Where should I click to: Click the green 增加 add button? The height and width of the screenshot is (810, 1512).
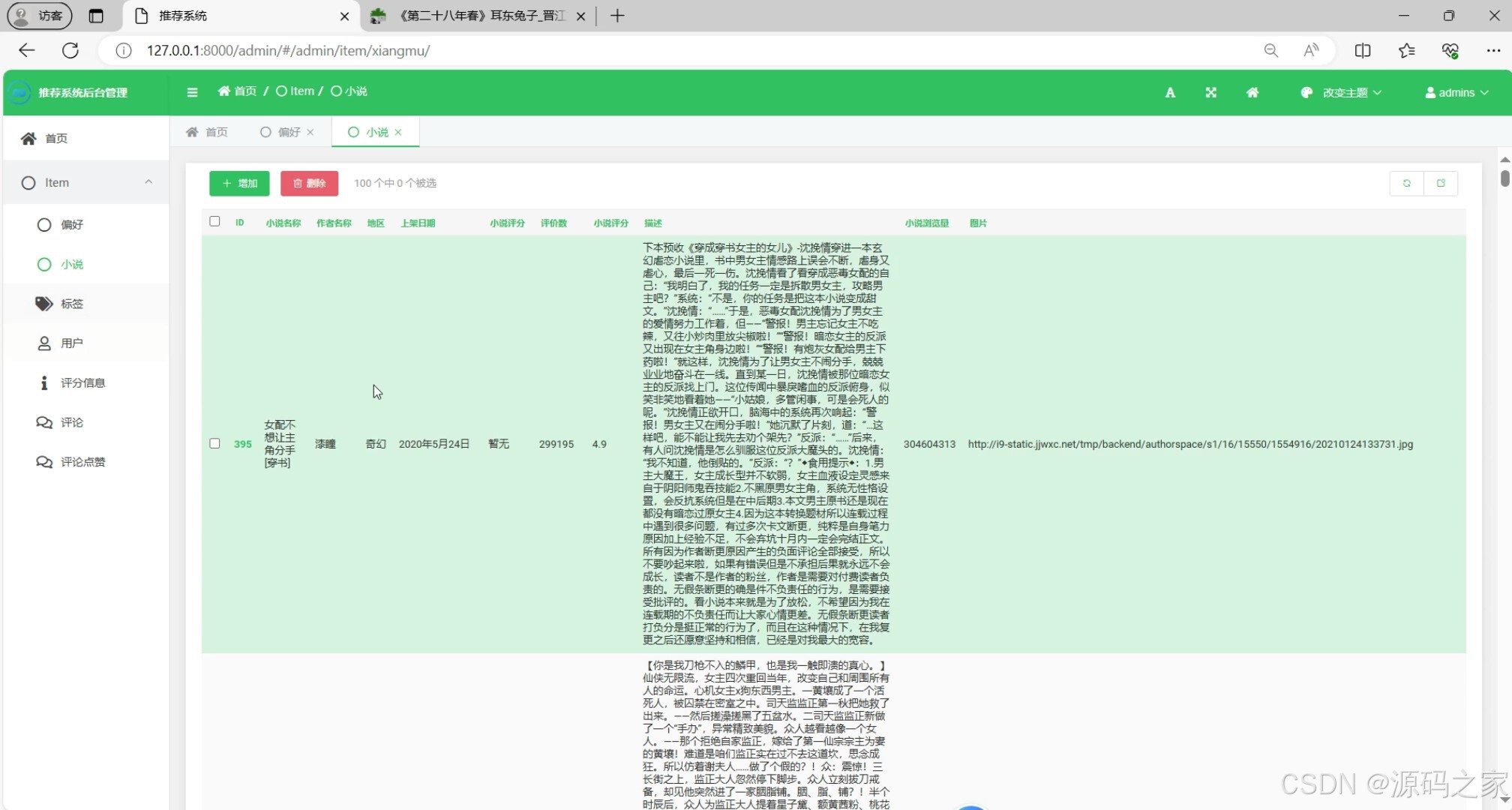coord(239,183)
